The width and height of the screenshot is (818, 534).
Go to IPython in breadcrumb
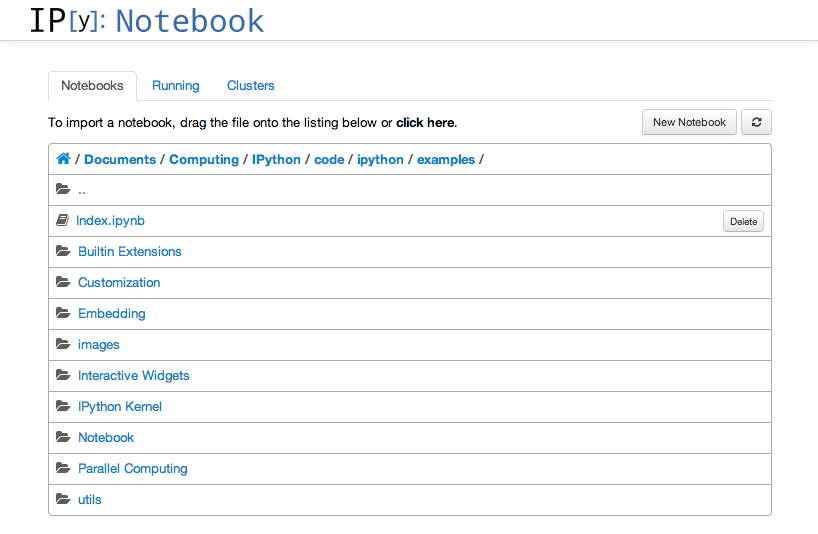276,160
